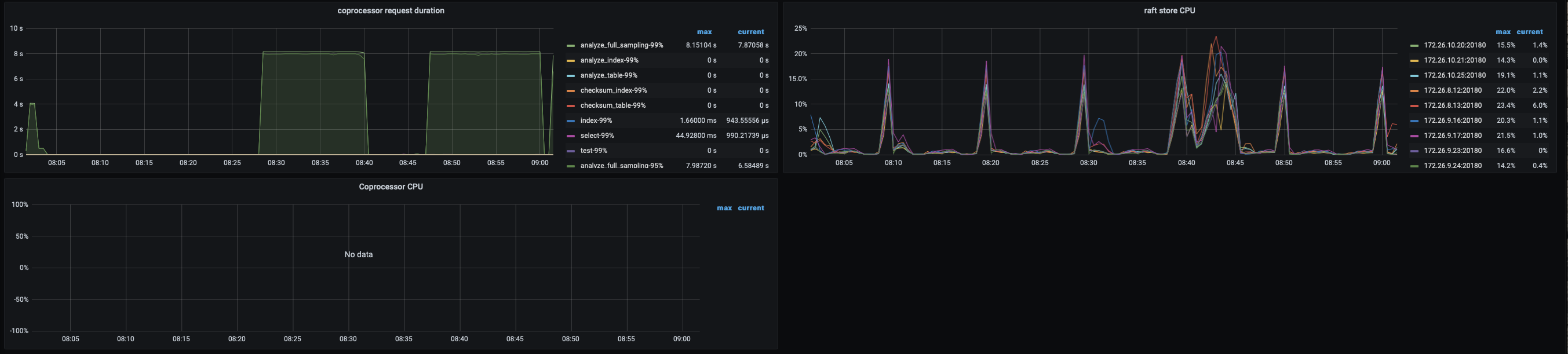The height and width of the screenshot is (354, 1568).
Task: Expand the Coprocessor CPU panel title menu
Action: pos(390,187)
